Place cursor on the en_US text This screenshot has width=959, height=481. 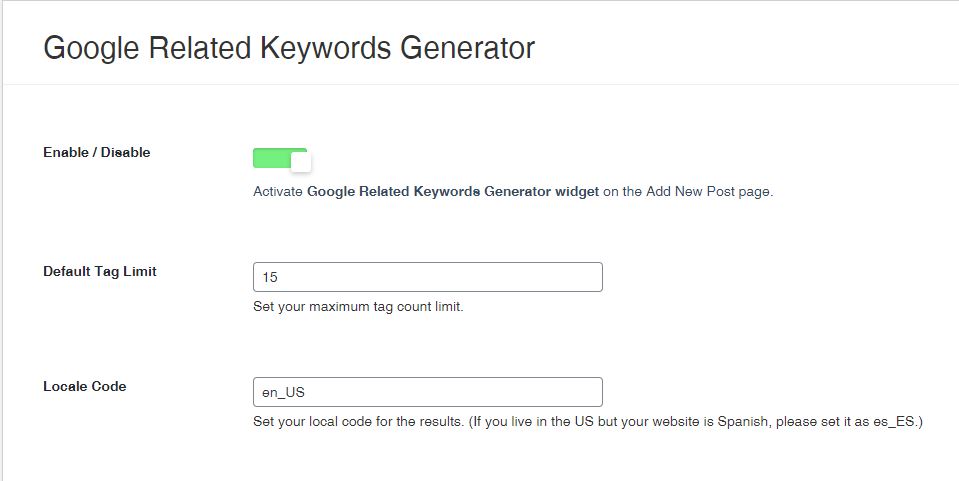[x=283, y=392]
